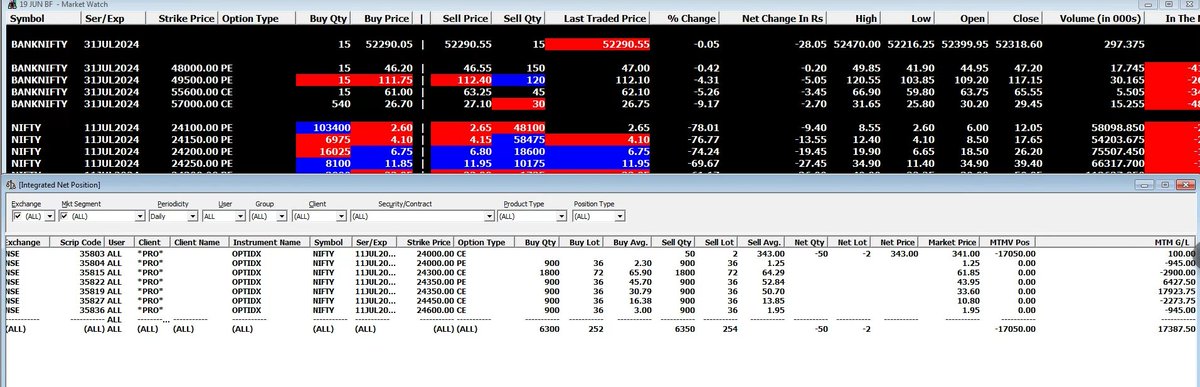The width and height of the screenshot is (1200, 387).
Task: Click net price cell 343.00
Action: [903, 255]
